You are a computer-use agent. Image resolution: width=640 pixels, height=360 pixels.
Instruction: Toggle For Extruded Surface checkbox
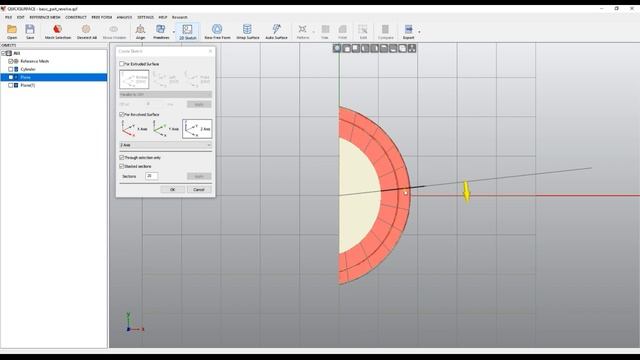[122, 64]
